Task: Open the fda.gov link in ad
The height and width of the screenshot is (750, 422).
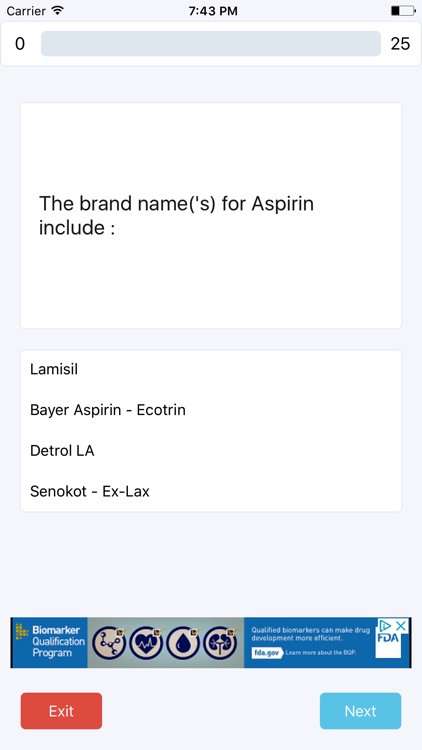Action: 267,652
